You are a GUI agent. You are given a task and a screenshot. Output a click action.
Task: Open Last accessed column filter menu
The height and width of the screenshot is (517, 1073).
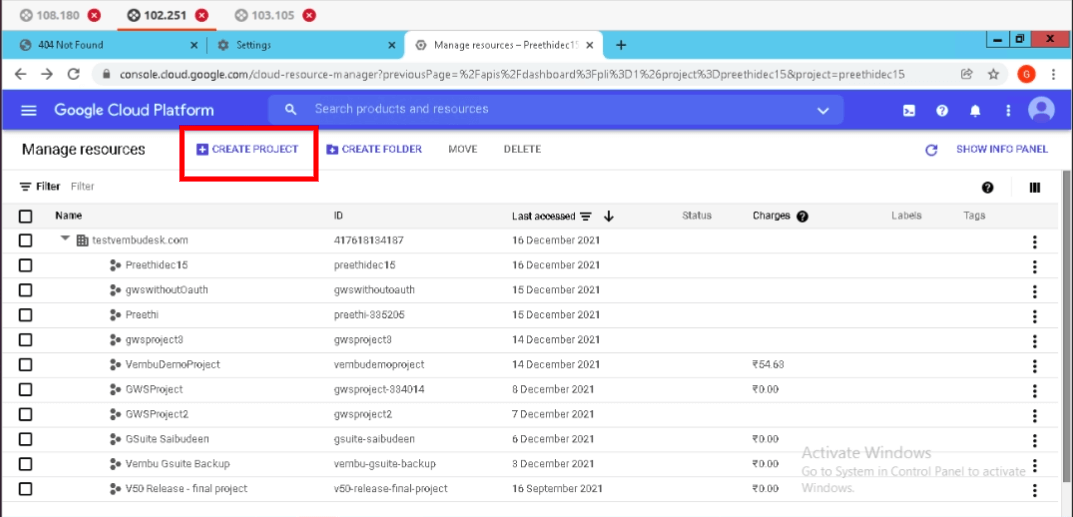(586, 216)
